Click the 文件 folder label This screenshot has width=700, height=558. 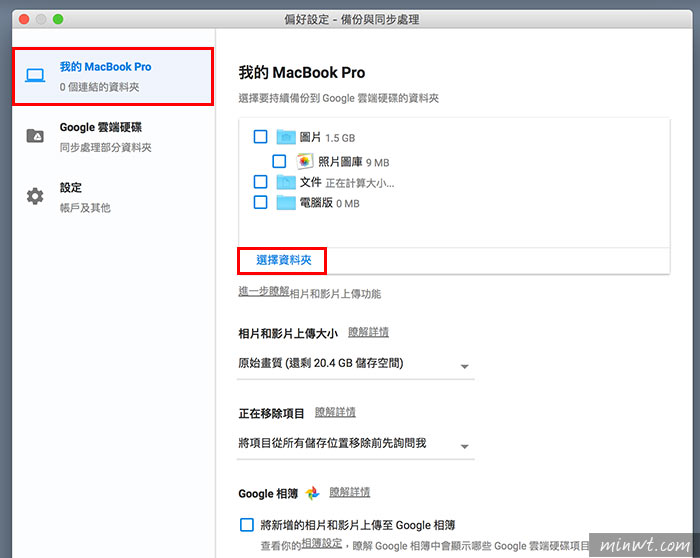(311, 182)
